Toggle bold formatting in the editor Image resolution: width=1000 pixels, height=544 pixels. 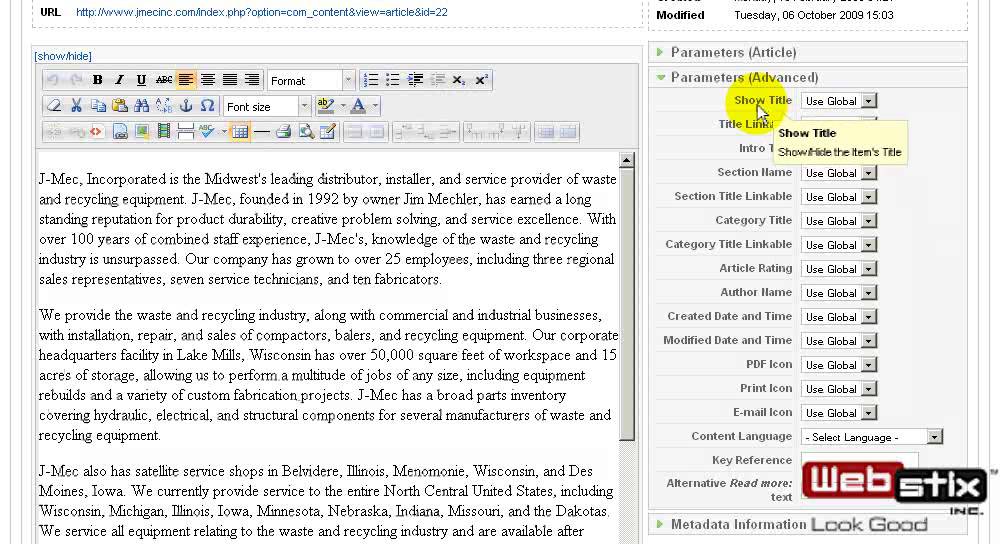click(x=98, y=80)
